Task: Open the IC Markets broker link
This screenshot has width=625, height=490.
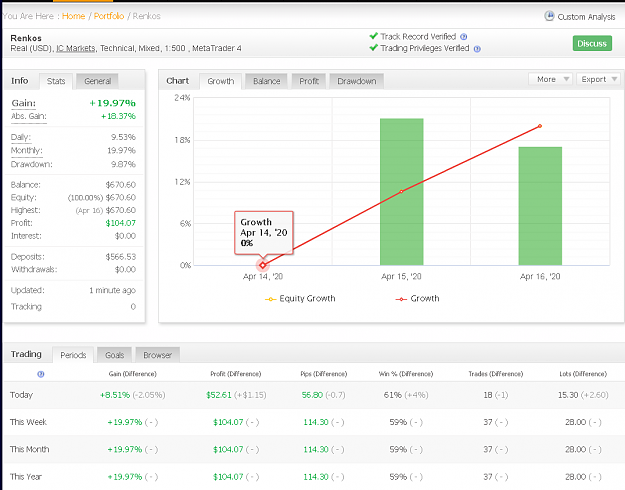Action: (x=75, y=48)
